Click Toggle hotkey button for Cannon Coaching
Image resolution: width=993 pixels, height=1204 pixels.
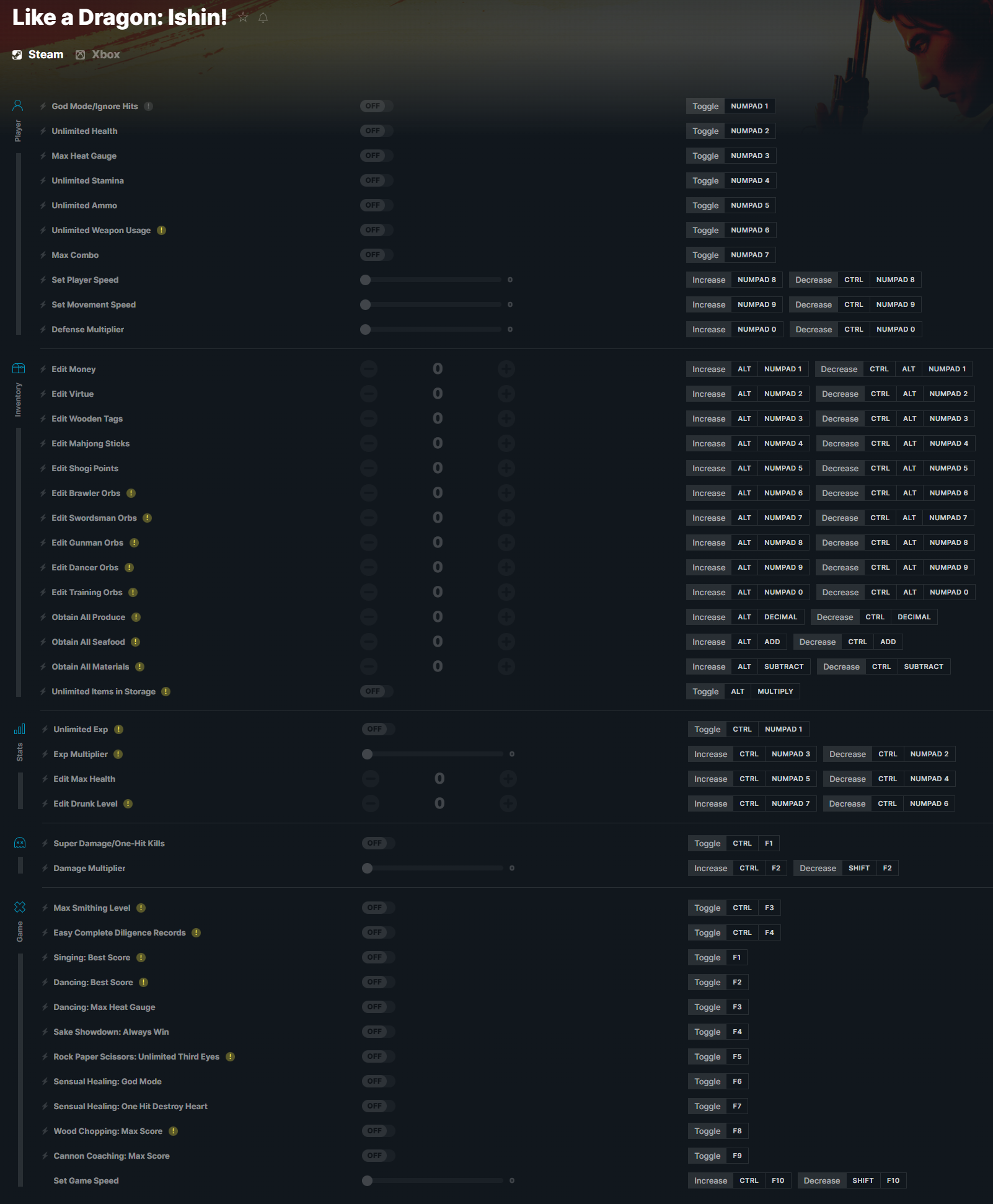pyautogui.click(x=707, y=1156)
